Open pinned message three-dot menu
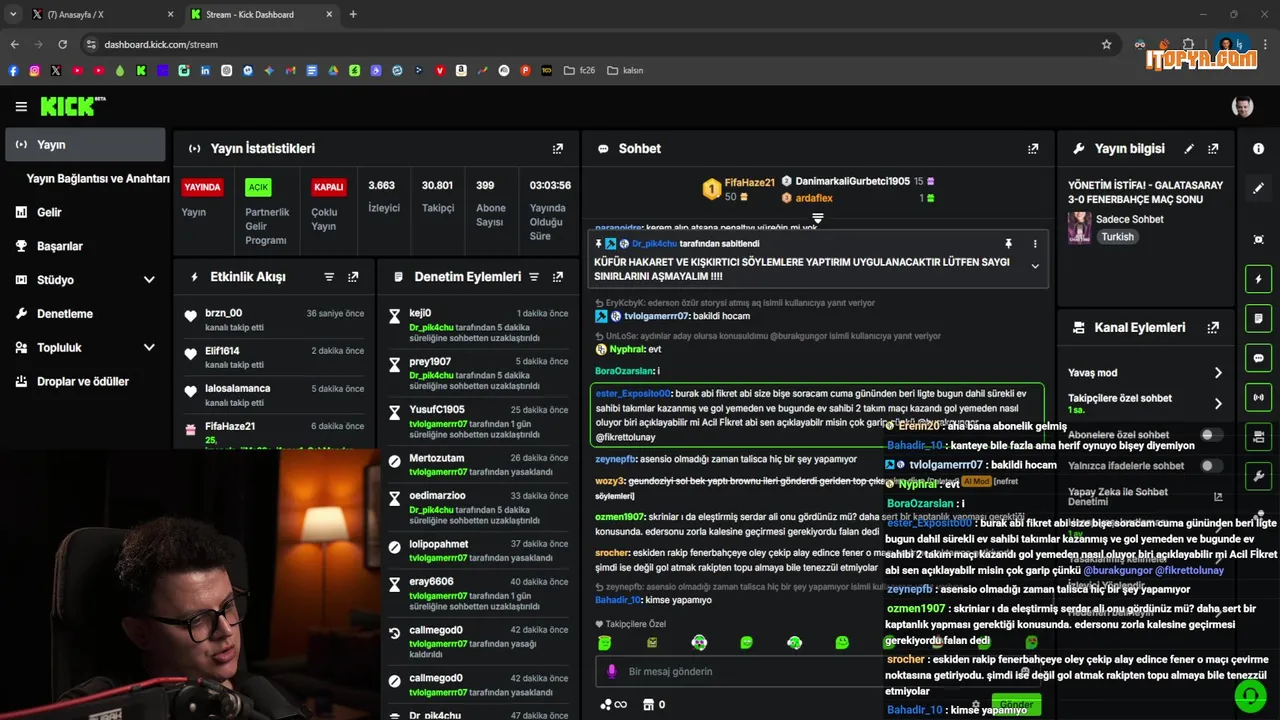1280x720 pixels. tap(1035, 243)
